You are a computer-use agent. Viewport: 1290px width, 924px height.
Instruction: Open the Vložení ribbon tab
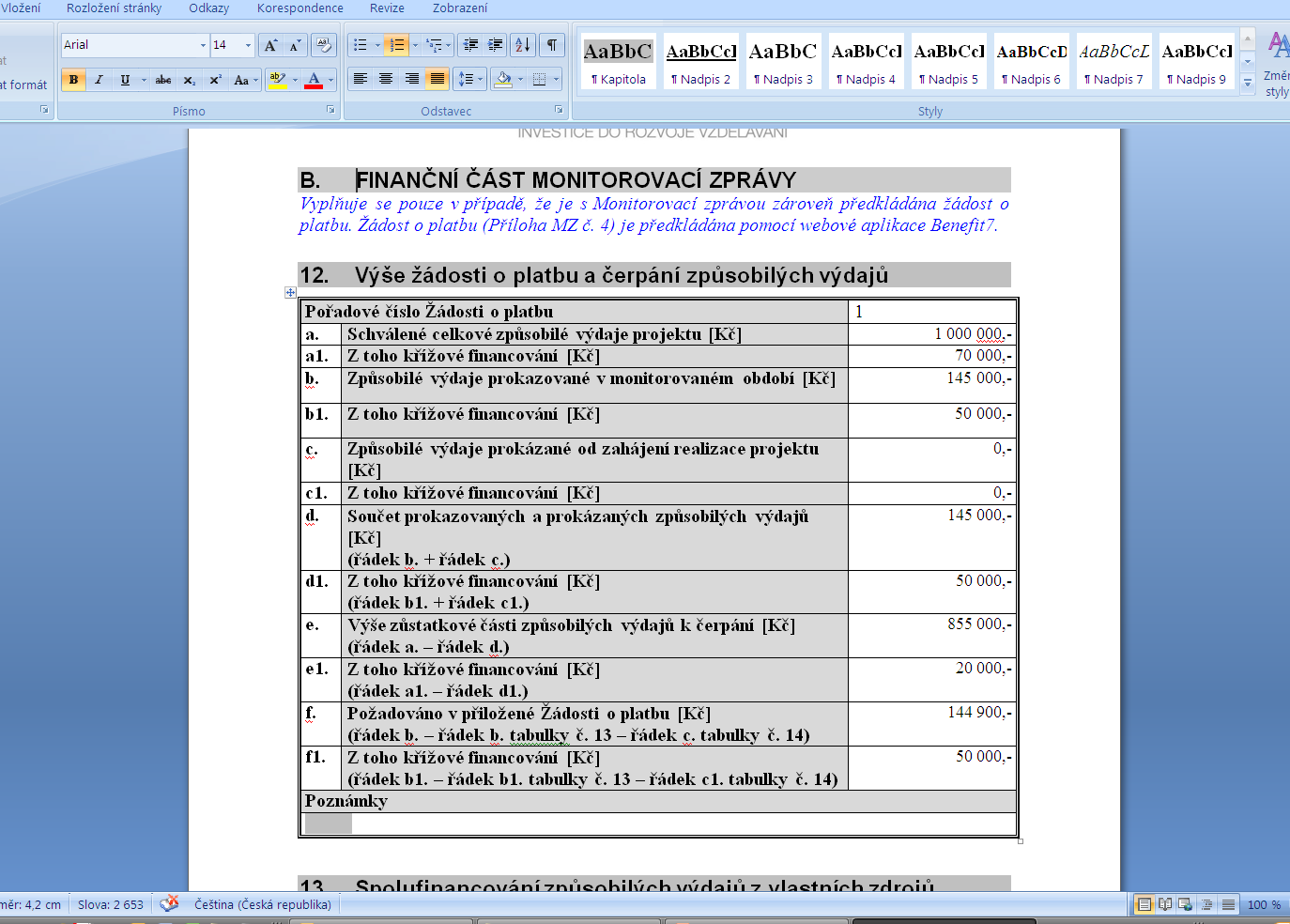click(21, 8)
